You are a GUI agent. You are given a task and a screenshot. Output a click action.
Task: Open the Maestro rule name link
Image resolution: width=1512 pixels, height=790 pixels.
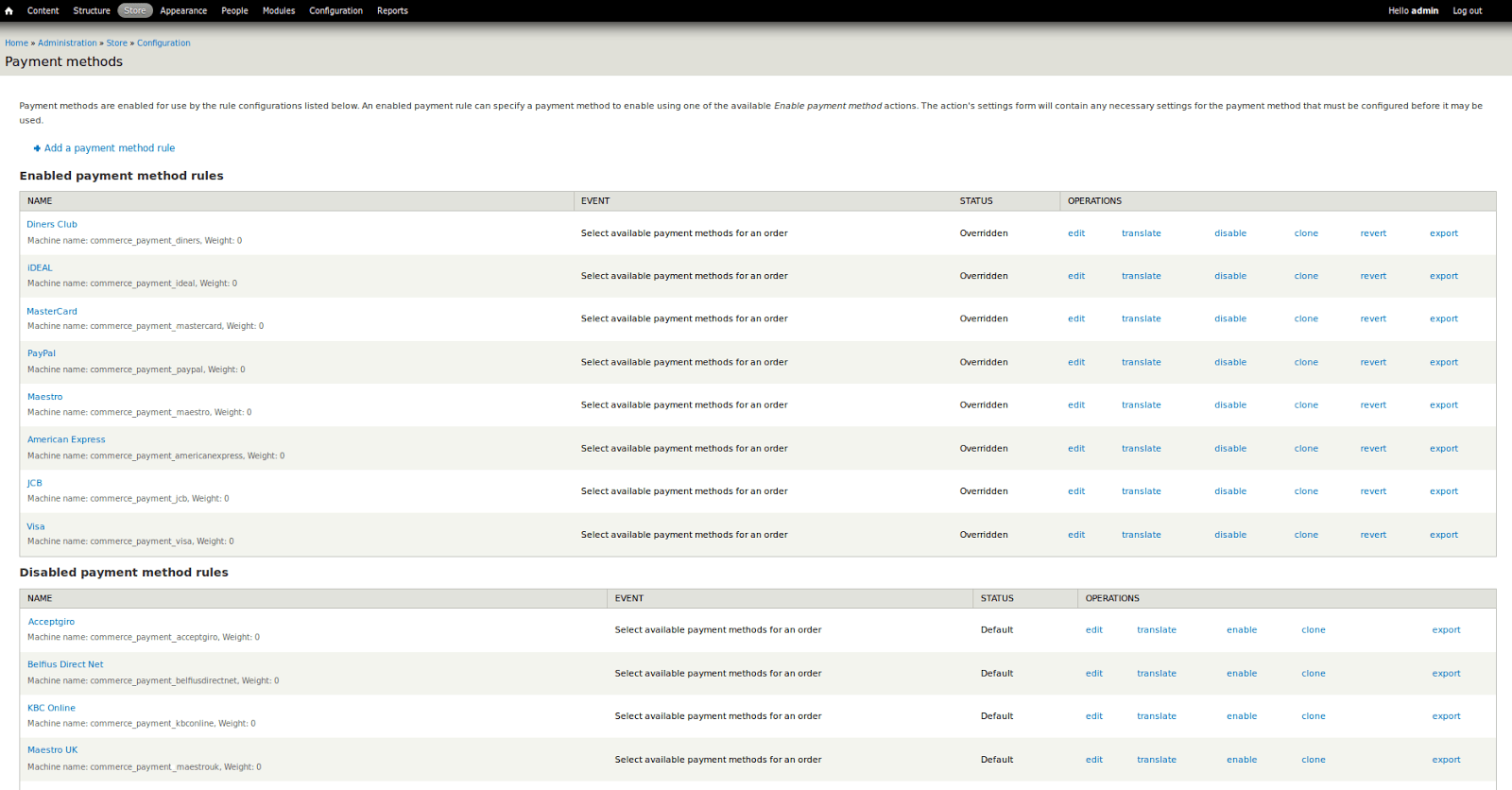(x=44, y=397)
